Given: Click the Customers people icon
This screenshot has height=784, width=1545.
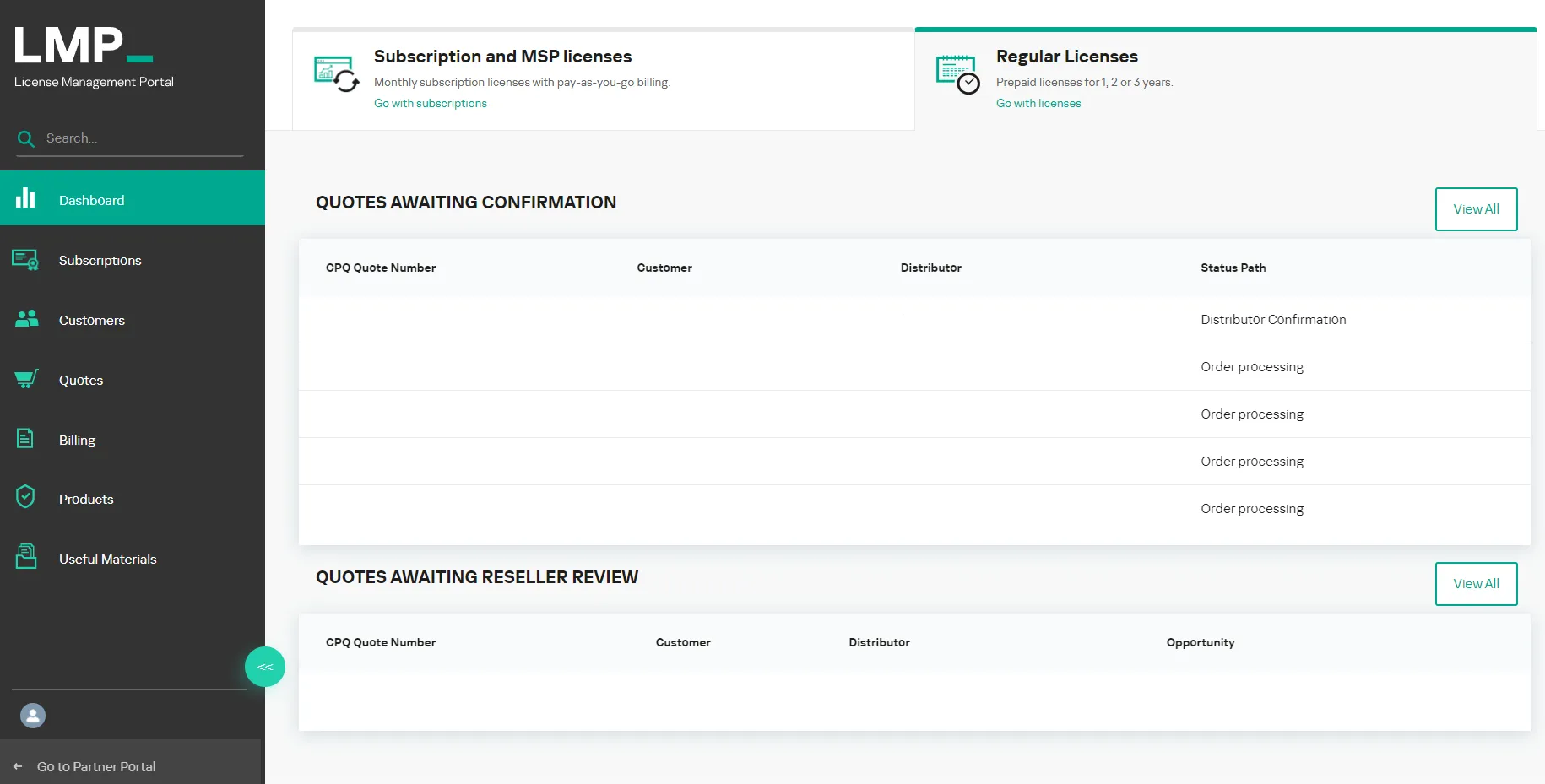Looking at the screenshot, I should (26, 319).
